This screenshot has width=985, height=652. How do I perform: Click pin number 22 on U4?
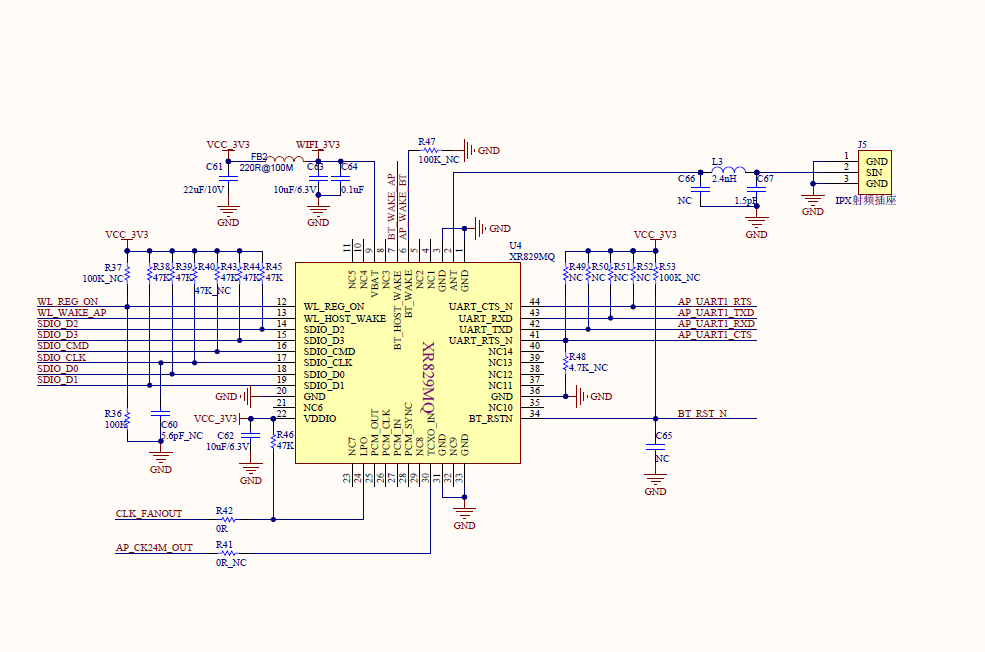[281, 413]
